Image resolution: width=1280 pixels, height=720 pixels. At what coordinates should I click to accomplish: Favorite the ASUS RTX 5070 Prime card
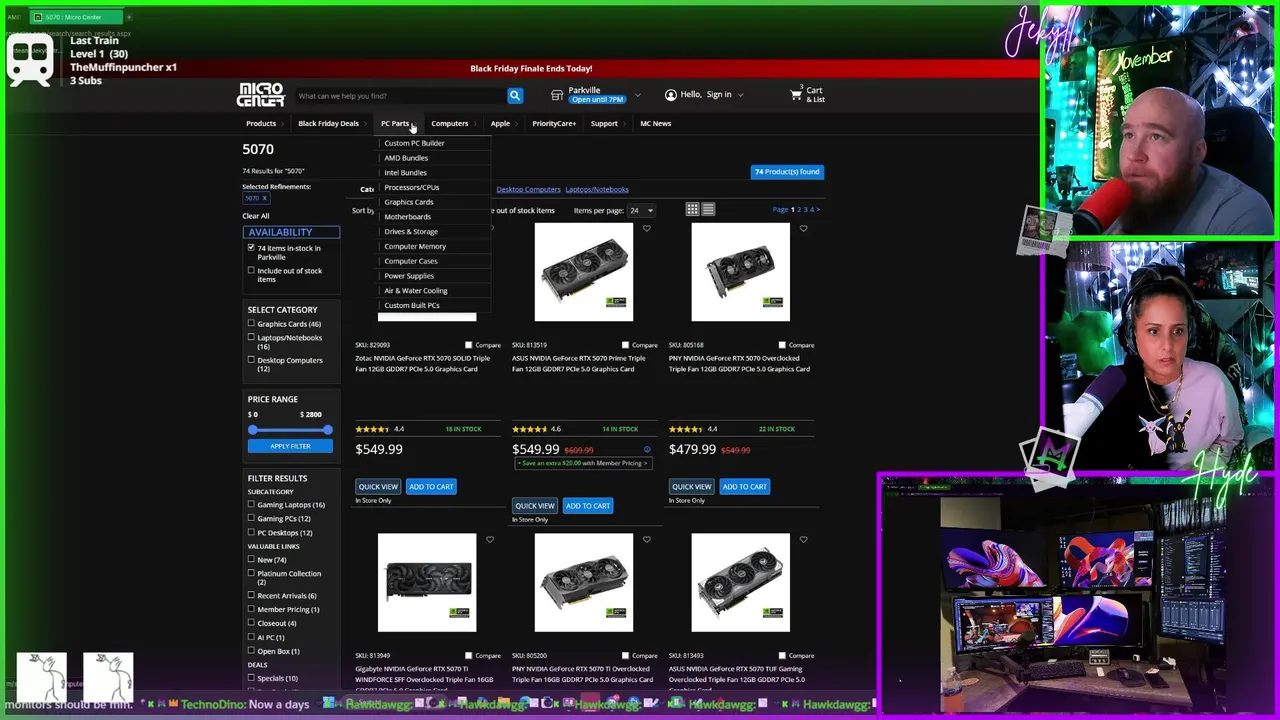646,229
